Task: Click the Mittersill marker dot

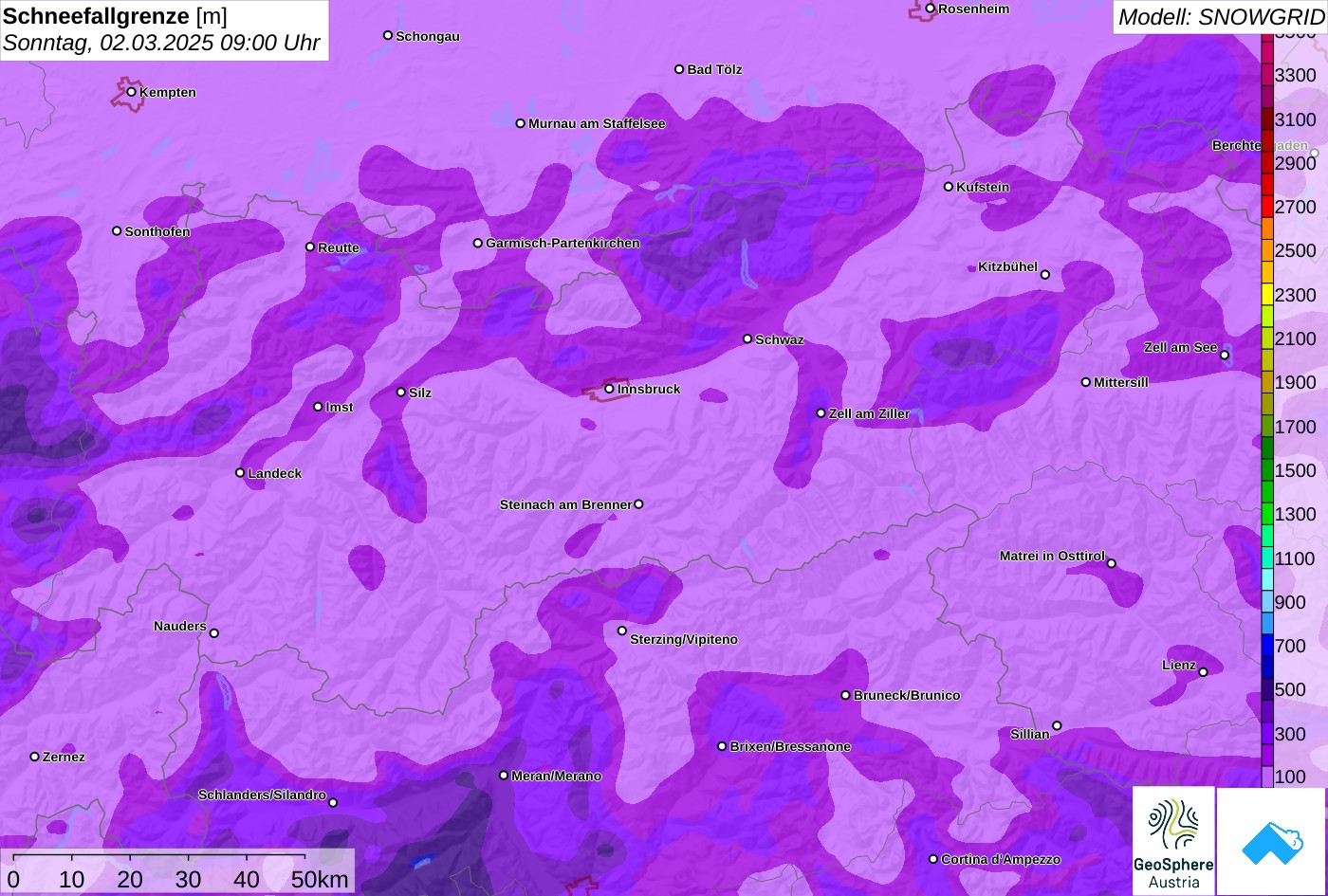Action: point(1086,382)
